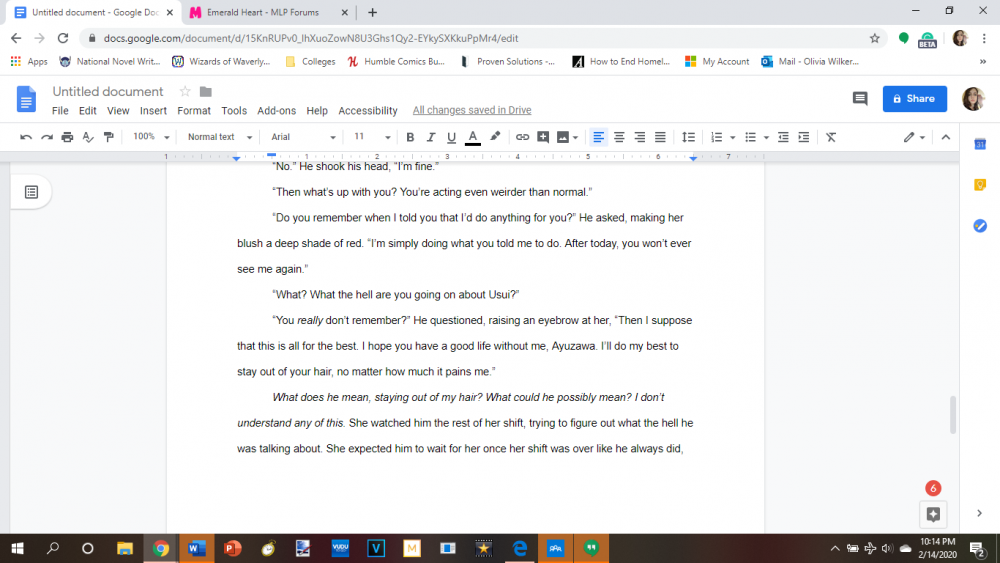Open a new browser tab
The height and width of the screenshot is (563, 1000).
point(372,12)
